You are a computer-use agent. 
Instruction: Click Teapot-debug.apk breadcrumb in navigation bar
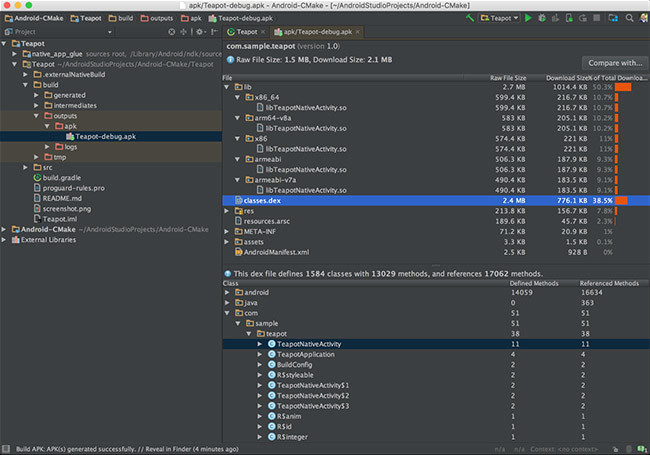[x=240, y=18]
